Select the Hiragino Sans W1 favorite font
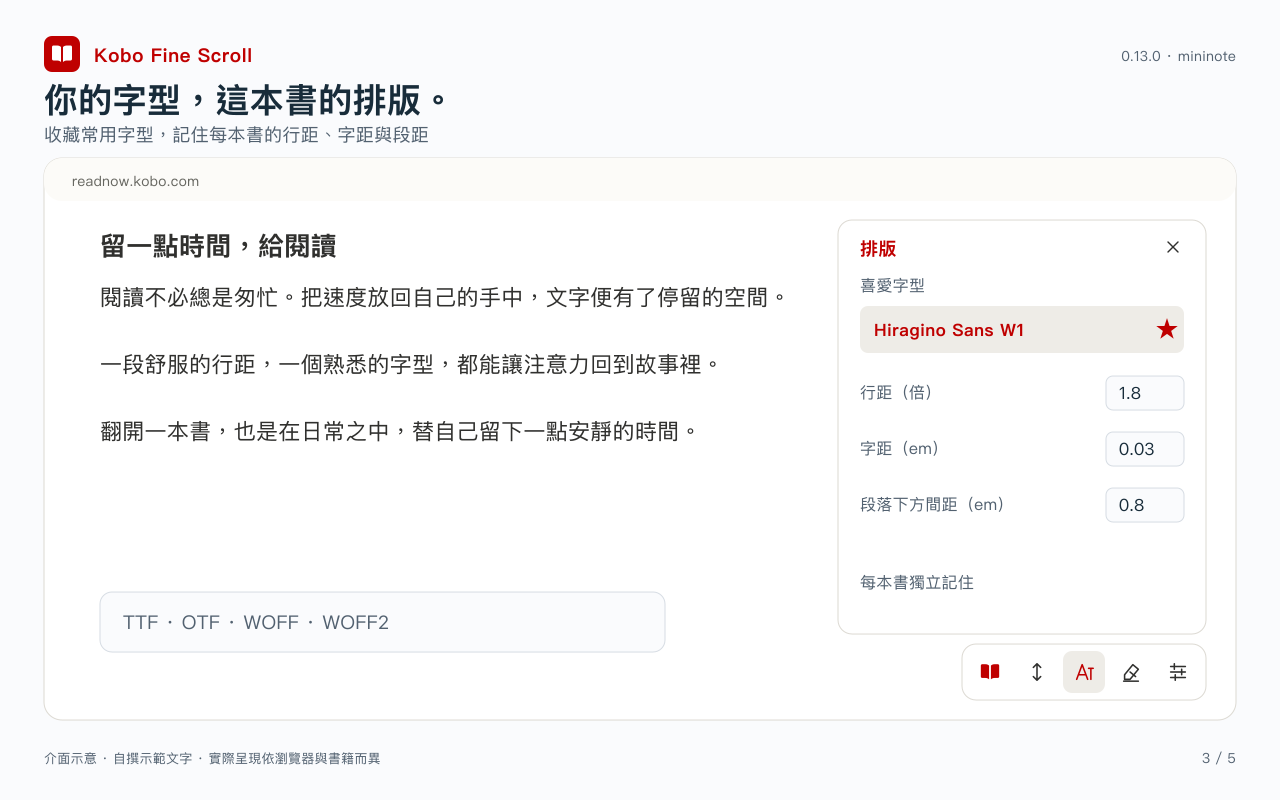The height and width of the screenshot is (800, 1280). [1022, 330]
